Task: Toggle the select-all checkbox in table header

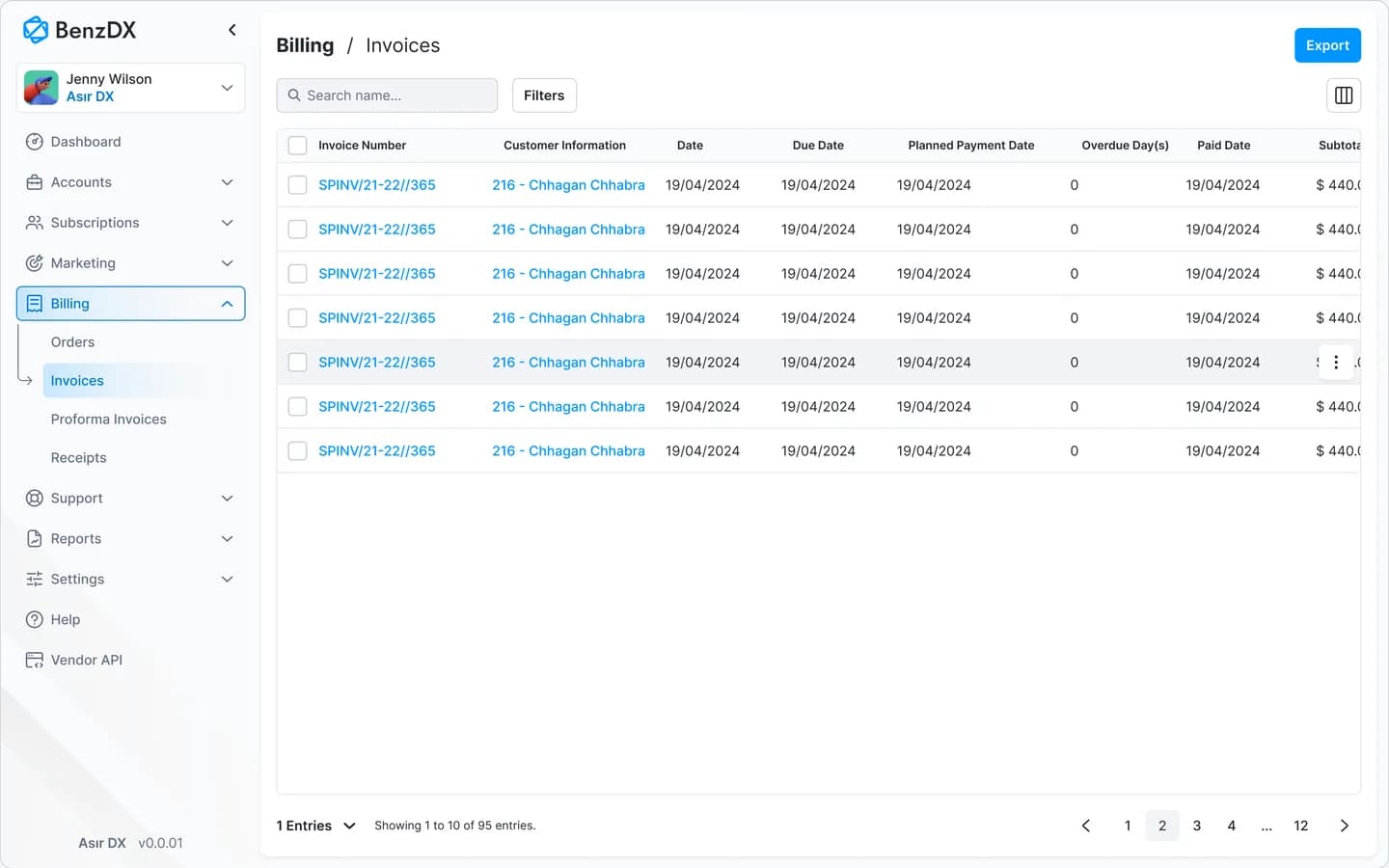Action: tap(298, 146)
